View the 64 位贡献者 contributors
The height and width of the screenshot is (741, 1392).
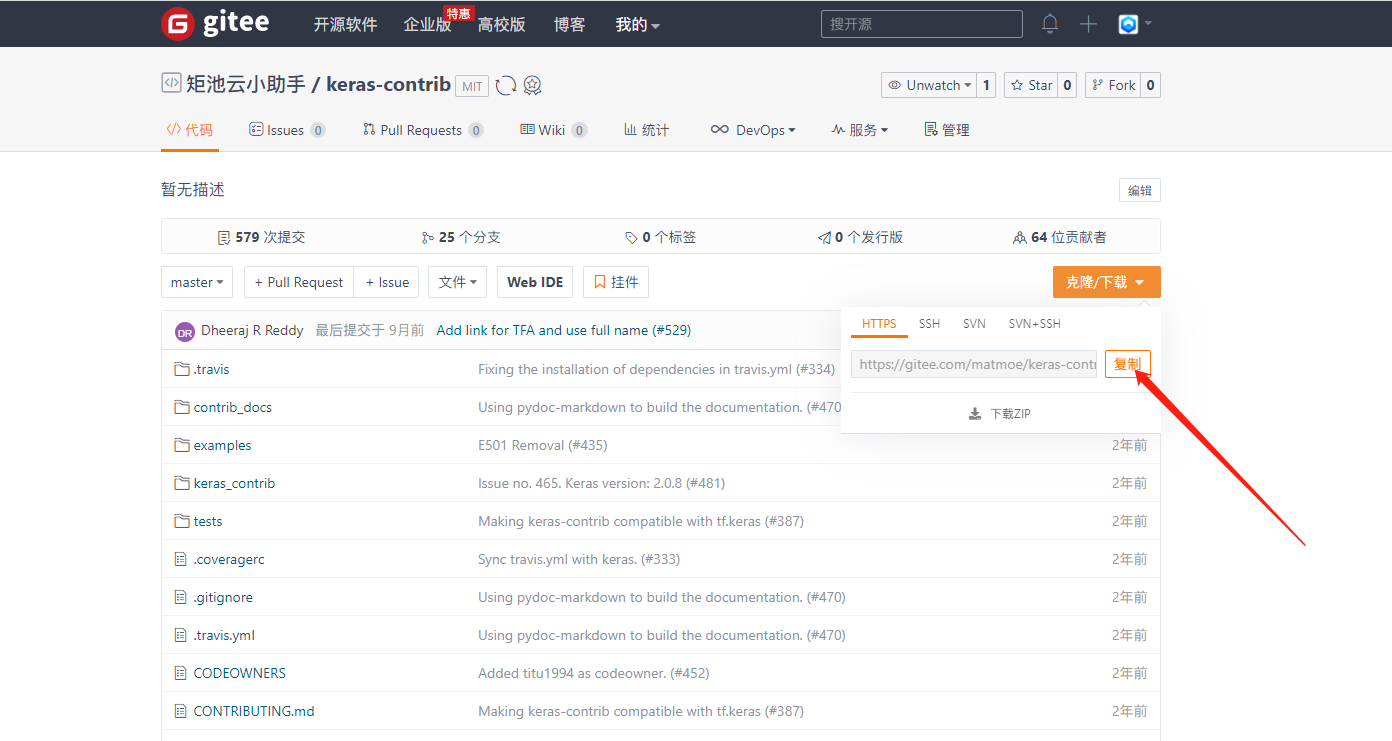(x=1059, y=237)
